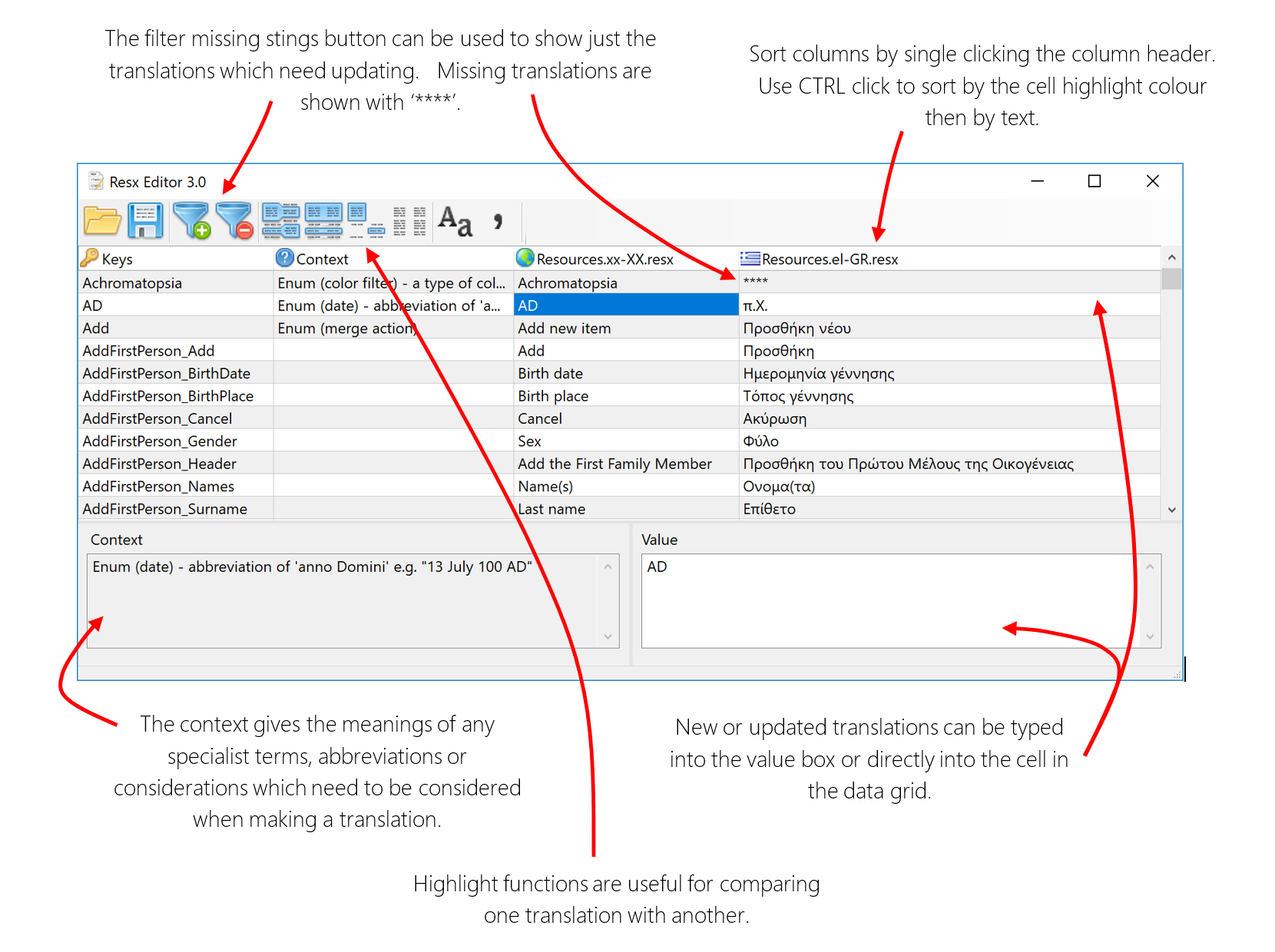Select 'Enum (merge action)' context cell
This screenshot has height=952, width=1275.
(393, 328)
